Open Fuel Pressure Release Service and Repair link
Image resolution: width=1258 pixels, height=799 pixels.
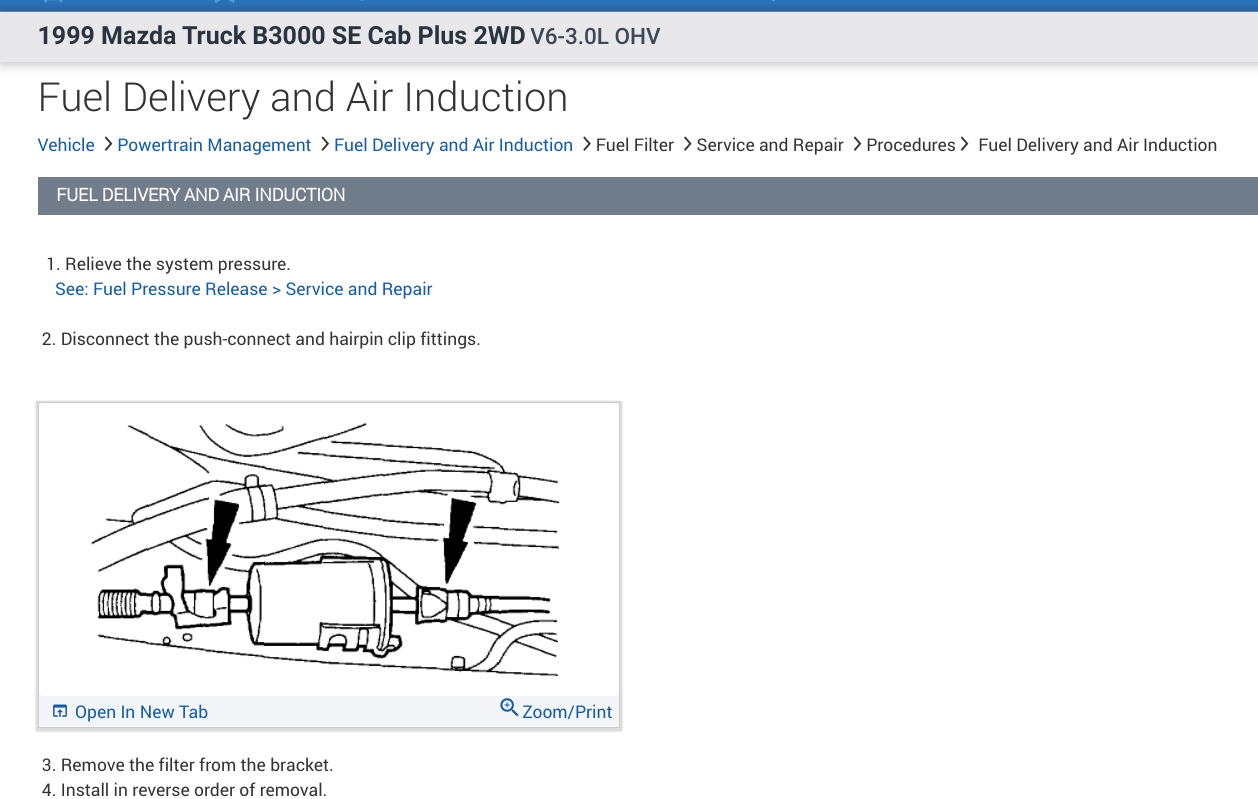click(244, 289)
